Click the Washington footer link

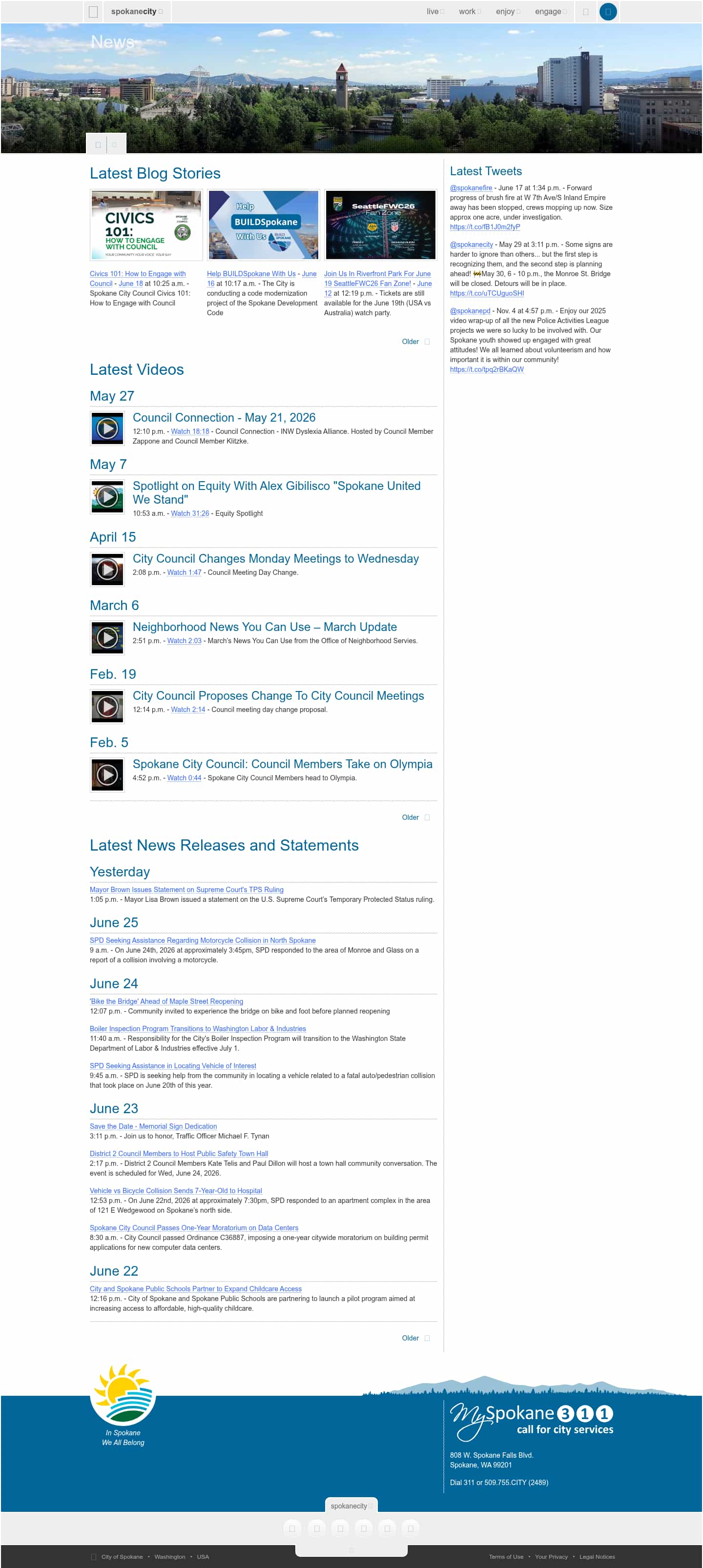pyautogui.click(x=170, y=1556)
